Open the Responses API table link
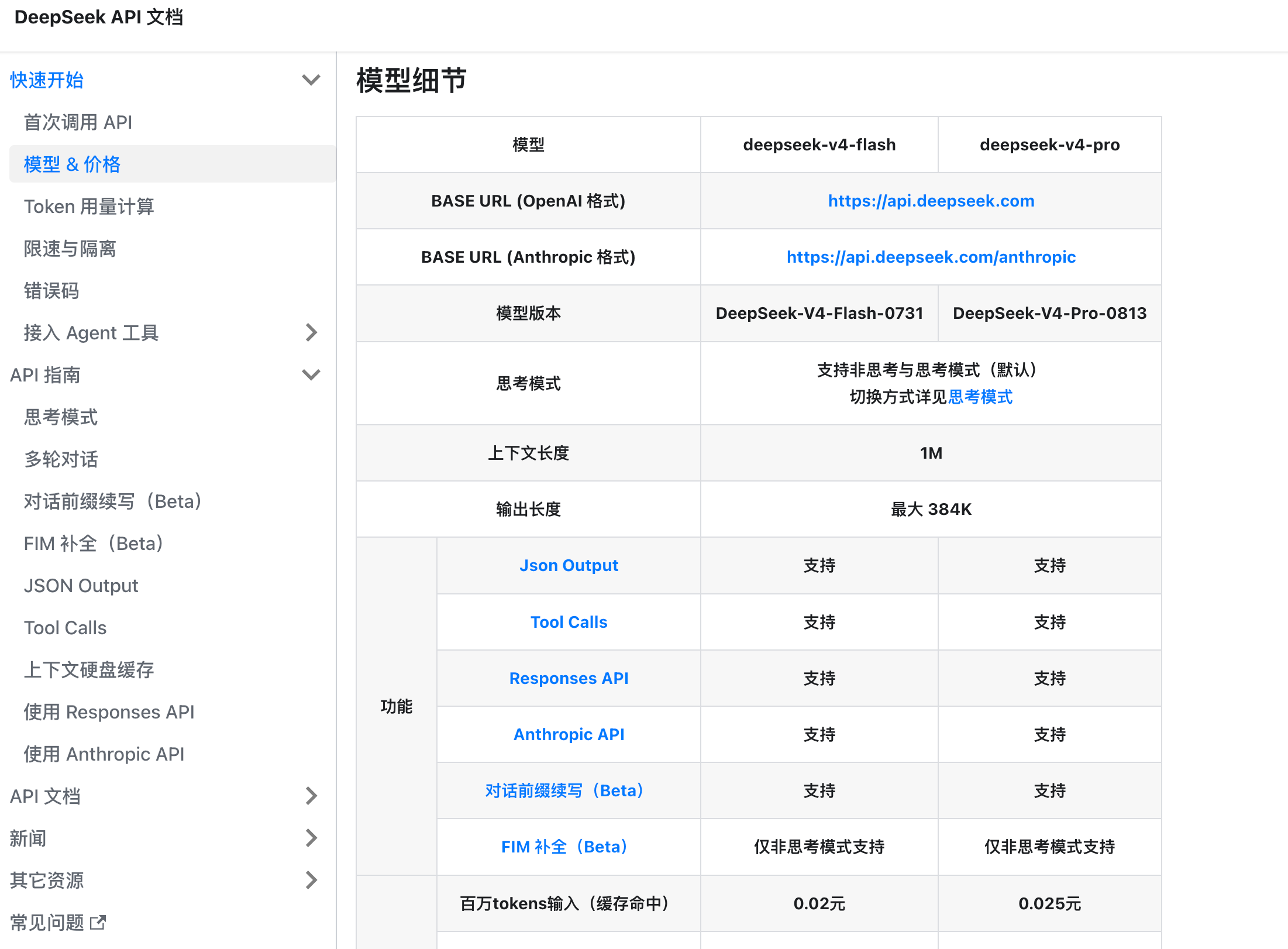Viewport: 1288px width, 949px height. pyautogui.click(x=569, y=678)
